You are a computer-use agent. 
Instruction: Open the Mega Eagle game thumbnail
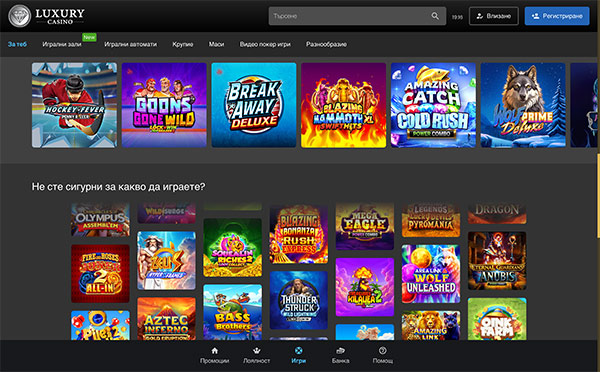tap(365, 227)
